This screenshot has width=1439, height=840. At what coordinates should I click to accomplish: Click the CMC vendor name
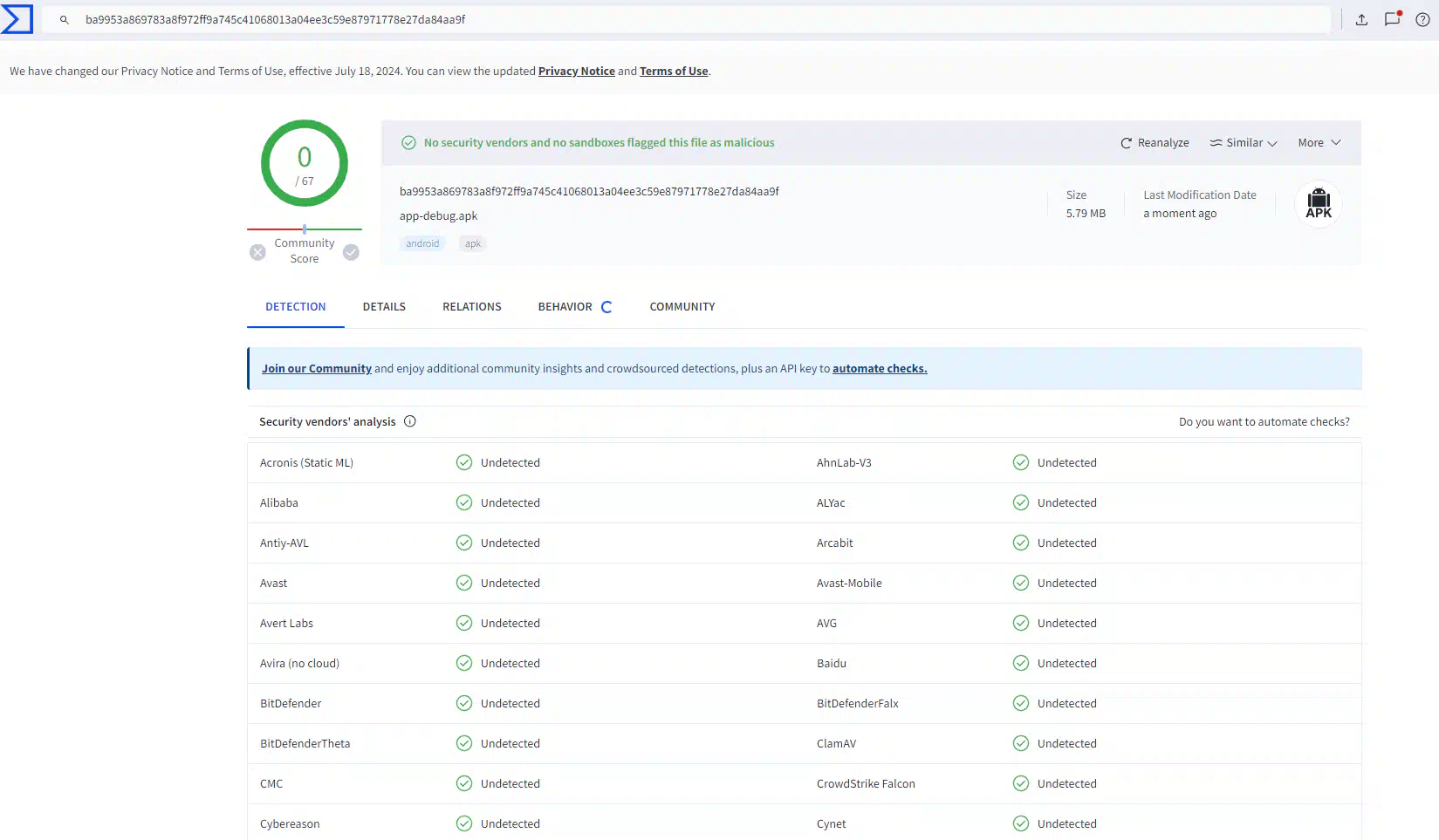coord(271,783)
